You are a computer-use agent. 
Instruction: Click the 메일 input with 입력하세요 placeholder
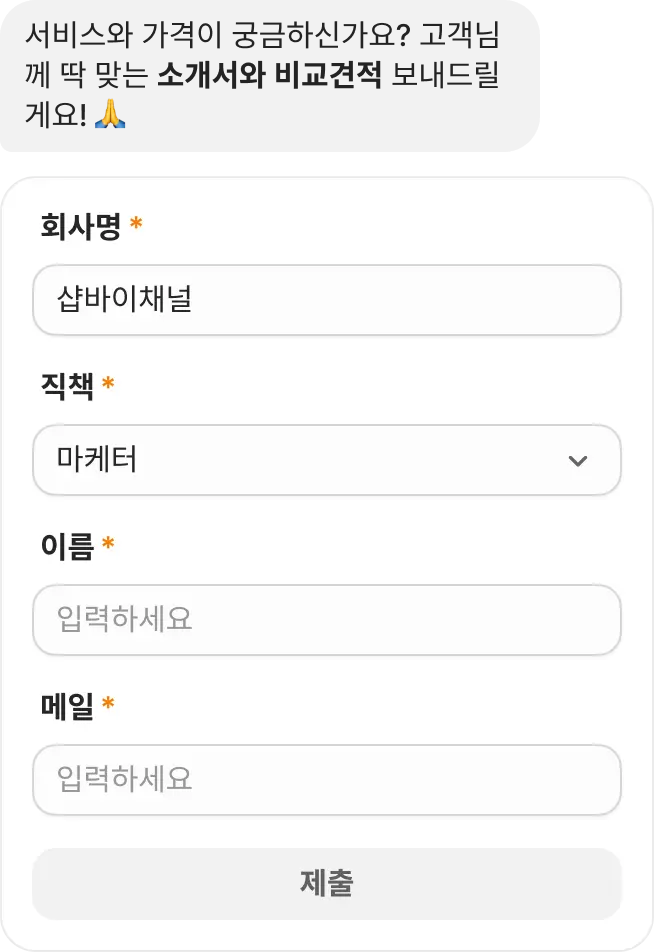pyautogui.click(x=327, y=780)
